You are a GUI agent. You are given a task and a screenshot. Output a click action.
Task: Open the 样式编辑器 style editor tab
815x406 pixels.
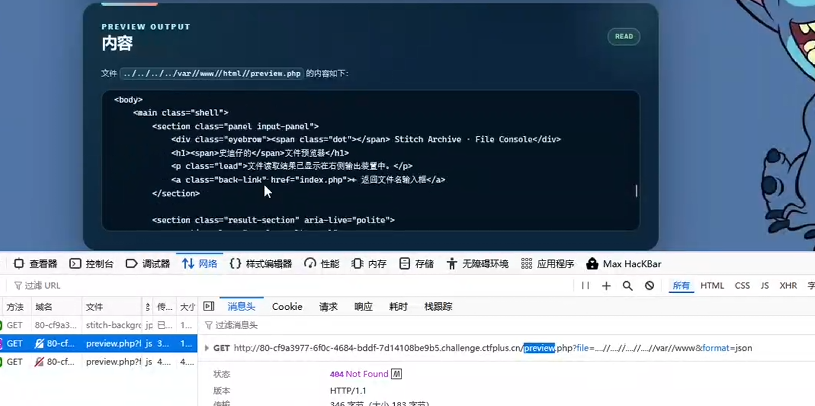(x=261, y=264)
